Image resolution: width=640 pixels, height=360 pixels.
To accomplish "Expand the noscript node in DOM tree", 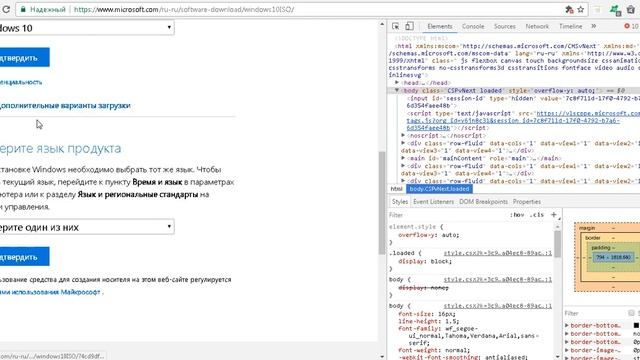I will click(x=403, y=135).
